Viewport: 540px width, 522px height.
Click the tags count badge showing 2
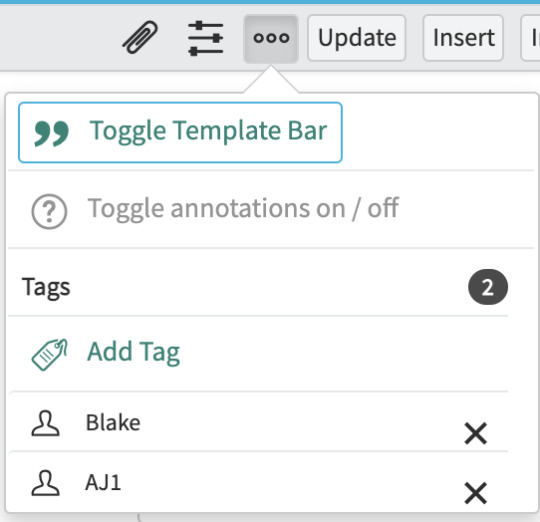(488, 287)
